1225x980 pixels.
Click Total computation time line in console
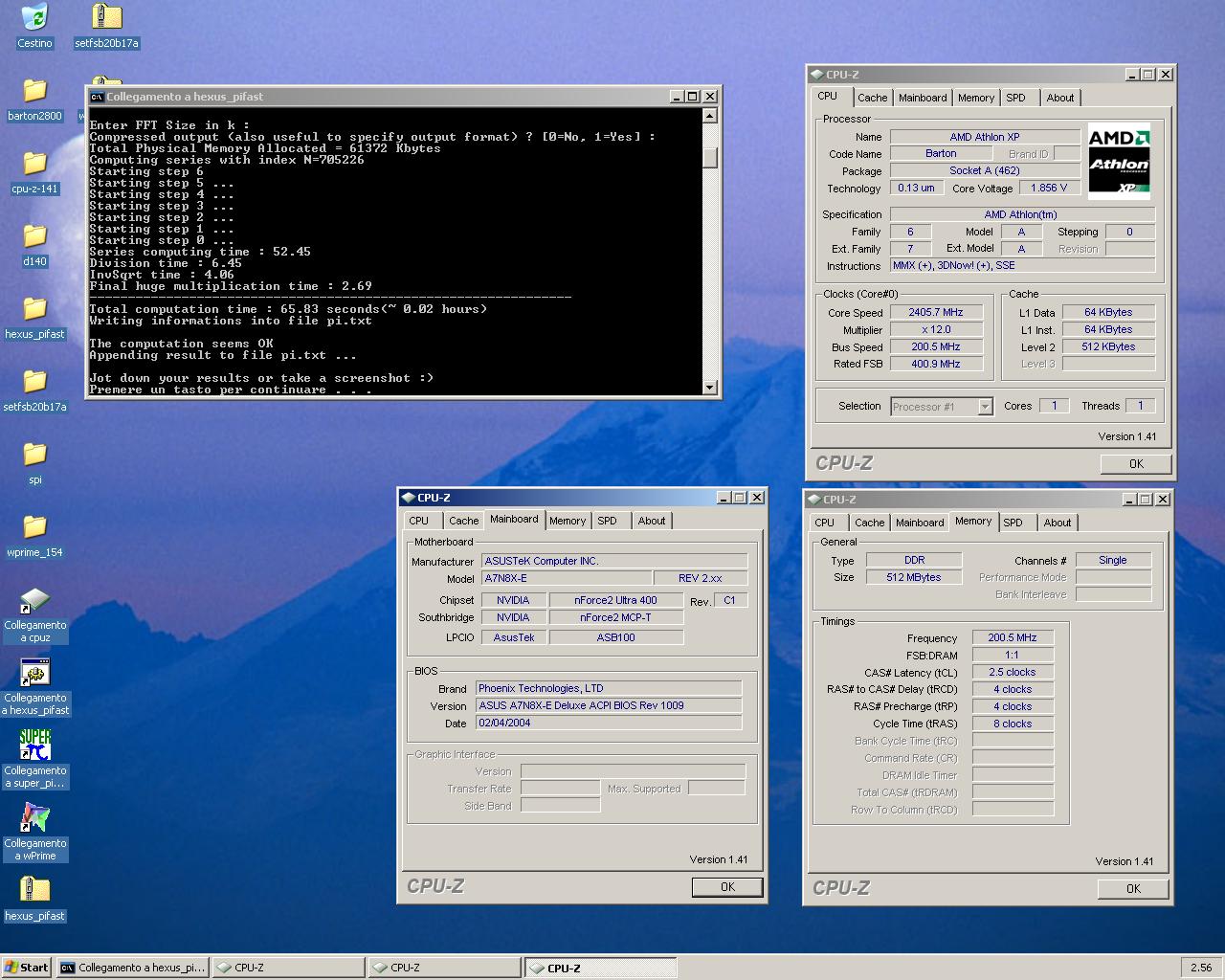pos(288,309)
